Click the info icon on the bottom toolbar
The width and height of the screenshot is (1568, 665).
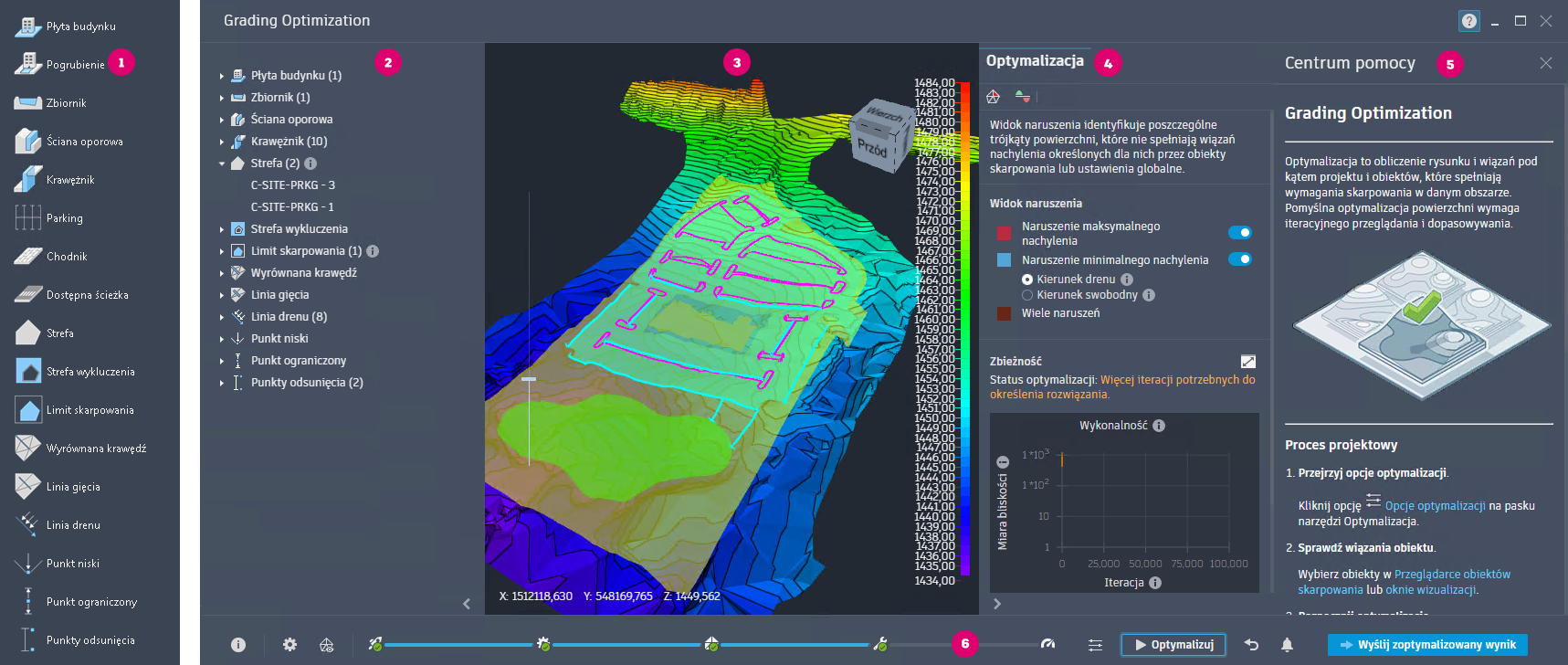[x=238, y=645]
